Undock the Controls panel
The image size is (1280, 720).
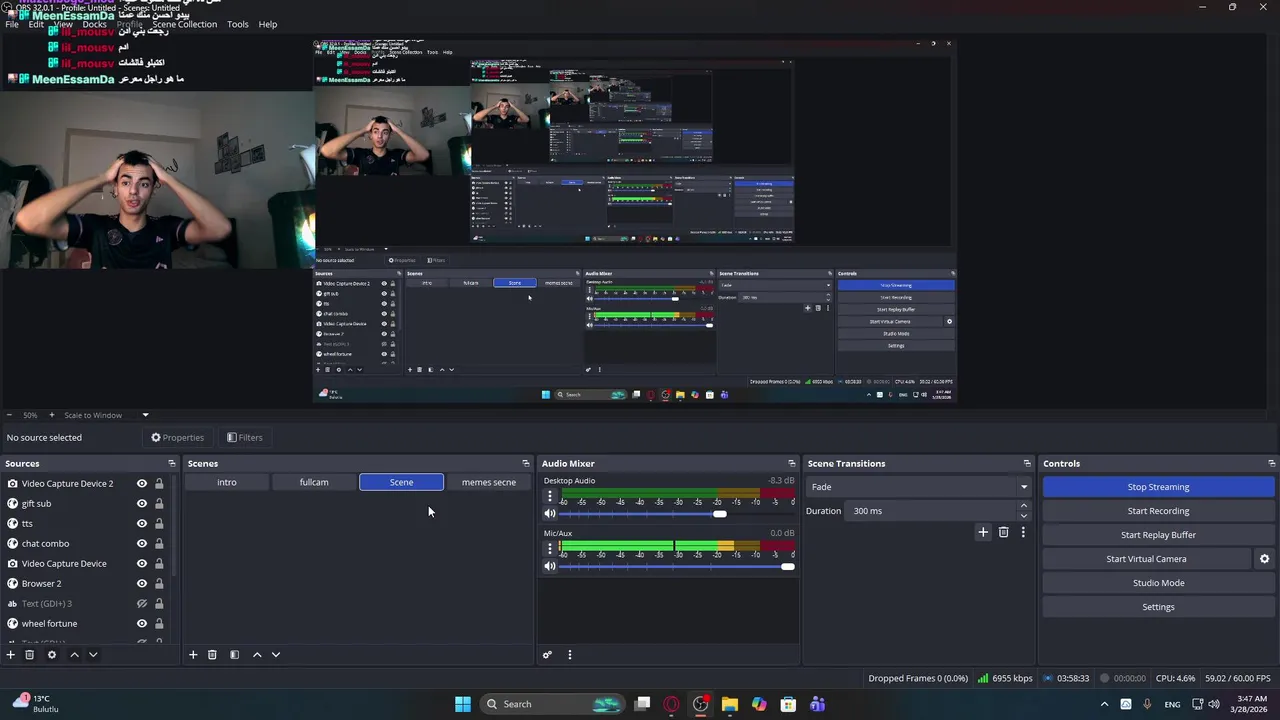coord(1272,463)
